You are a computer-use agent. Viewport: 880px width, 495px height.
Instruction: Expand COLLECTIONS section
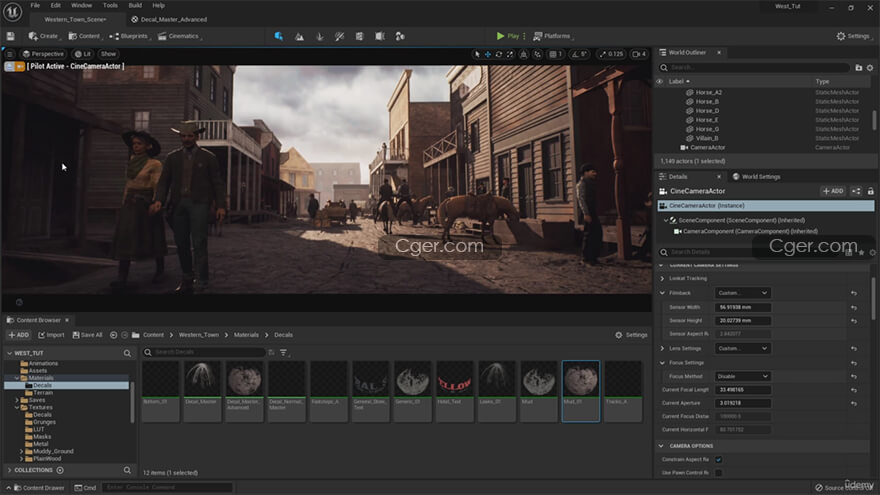tap(10, 470)
